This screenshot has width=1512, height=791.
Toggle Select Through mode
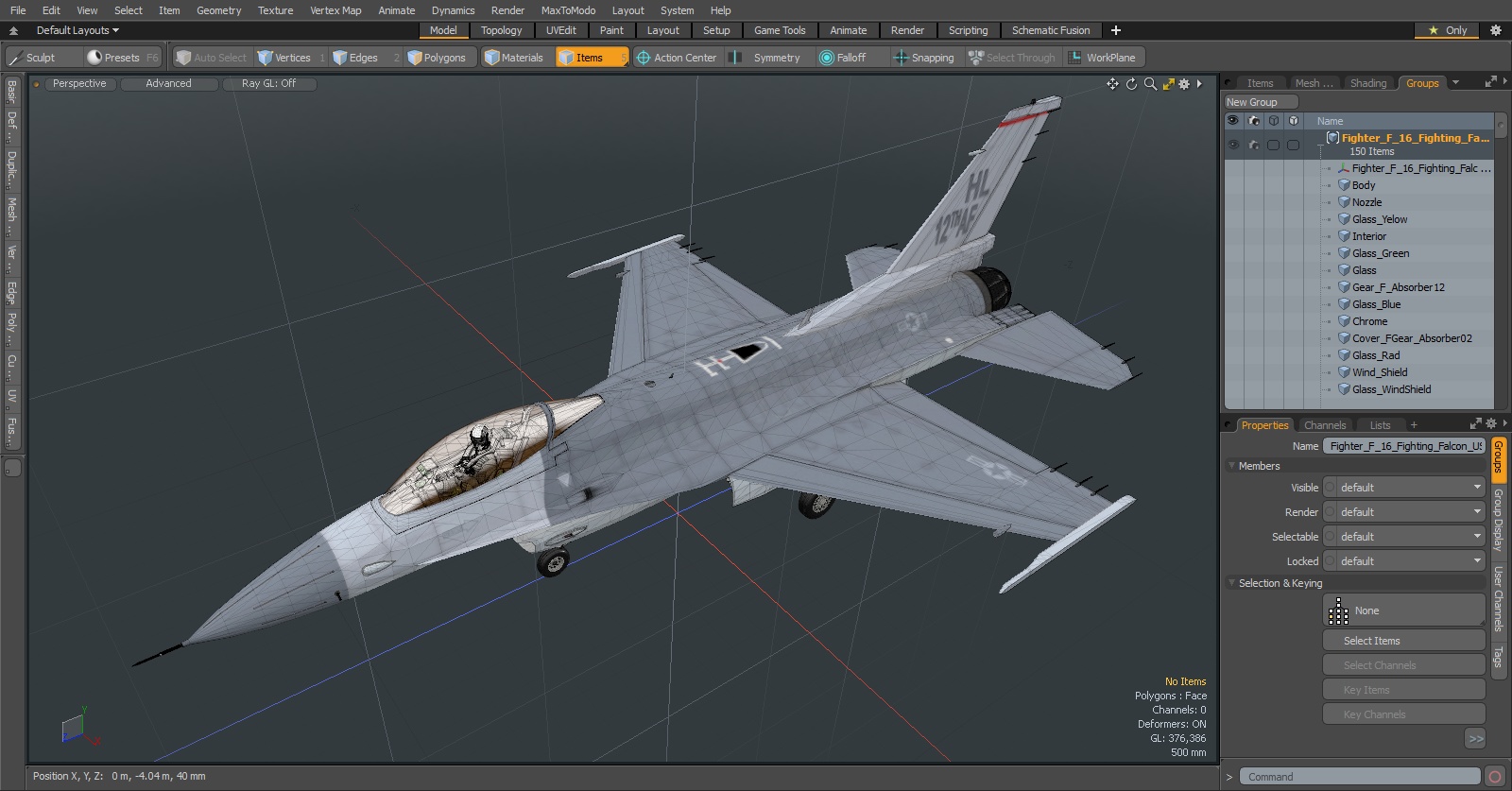click(1012, 58)
